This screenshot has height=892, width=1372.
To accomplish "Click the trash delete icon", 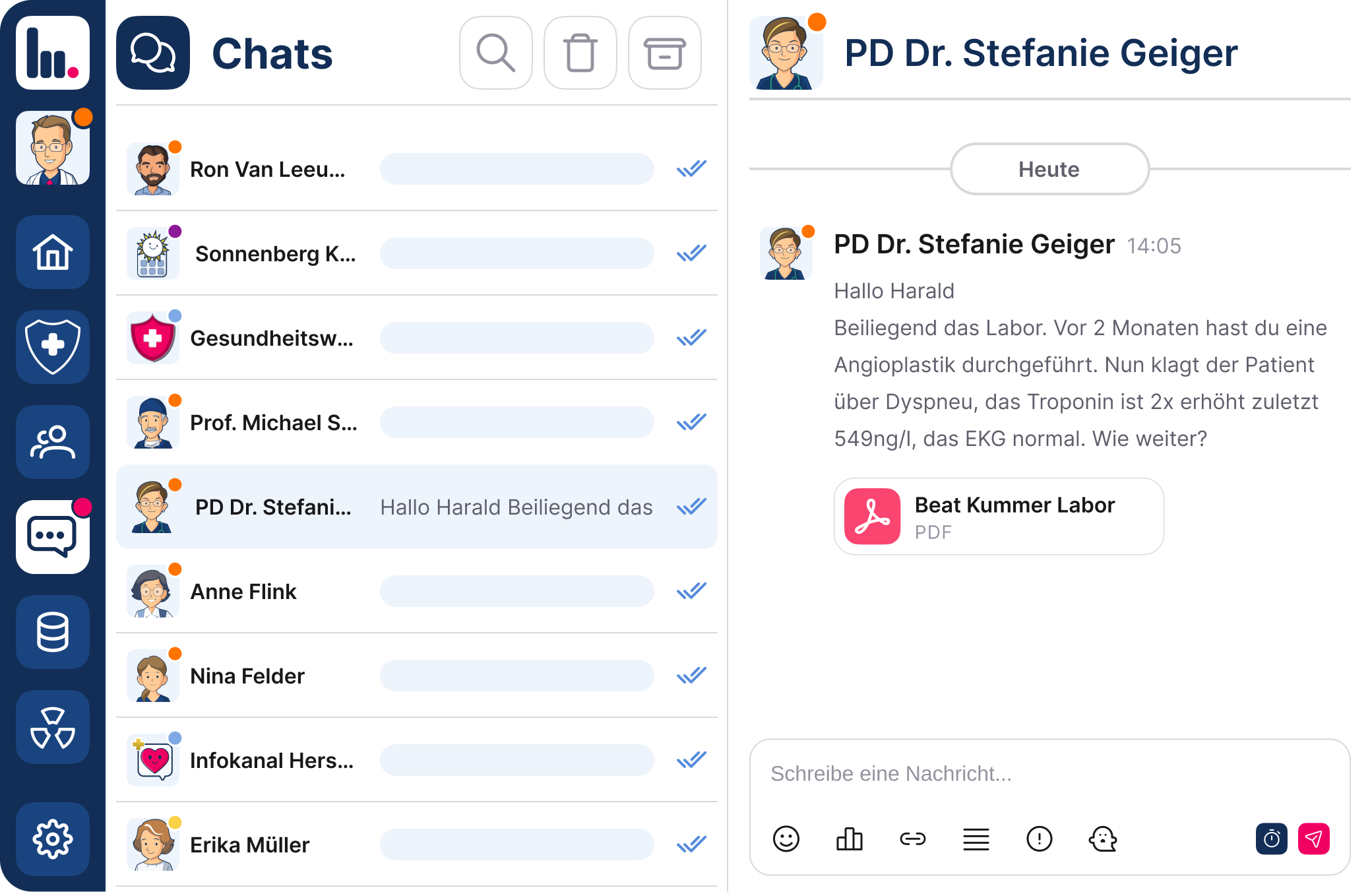I will point(580,53).
